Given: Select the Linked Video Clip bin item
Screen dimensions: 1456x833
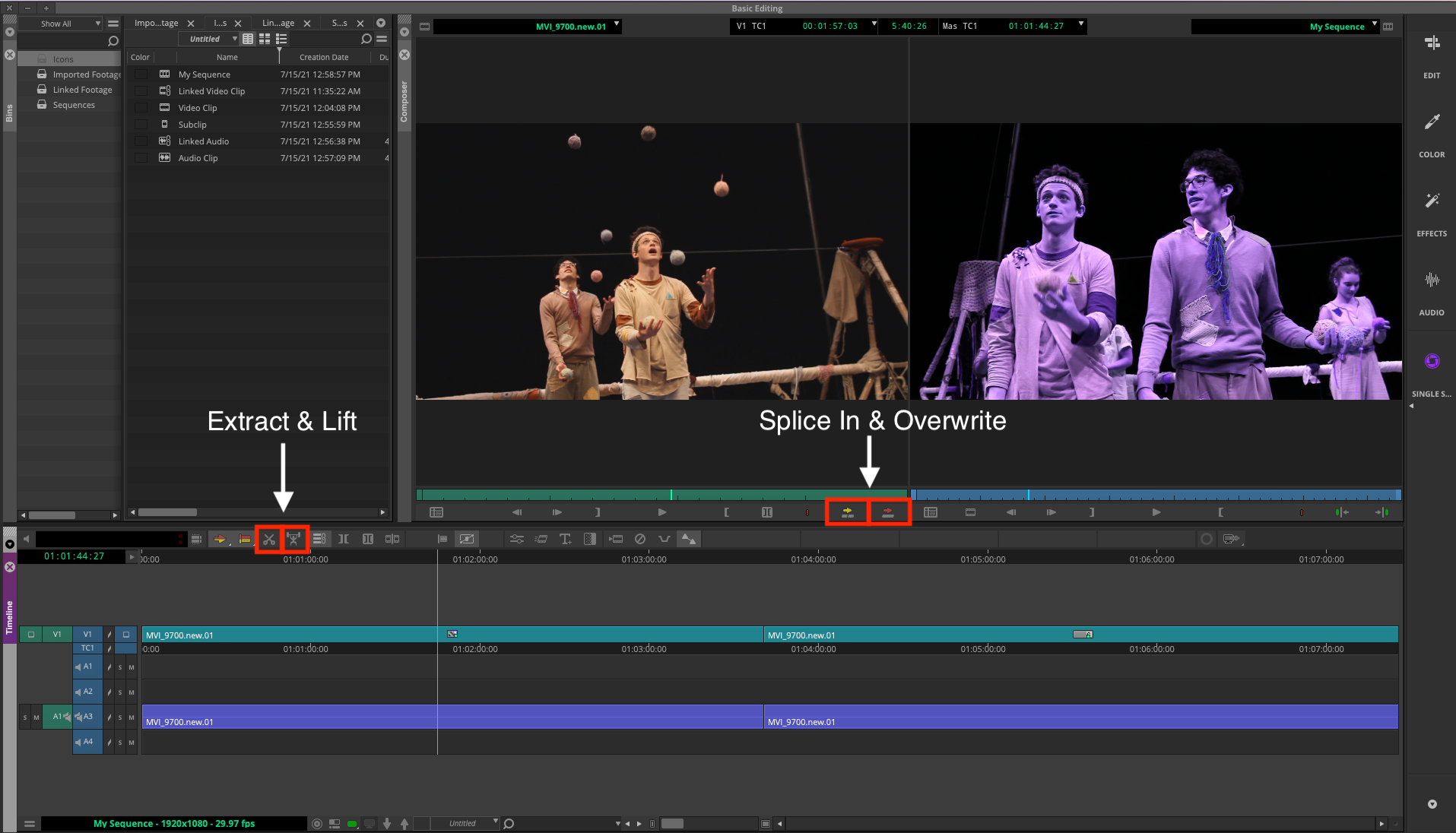Looking at the screenshot, I should pyautogui.click(x=211, y=91).
